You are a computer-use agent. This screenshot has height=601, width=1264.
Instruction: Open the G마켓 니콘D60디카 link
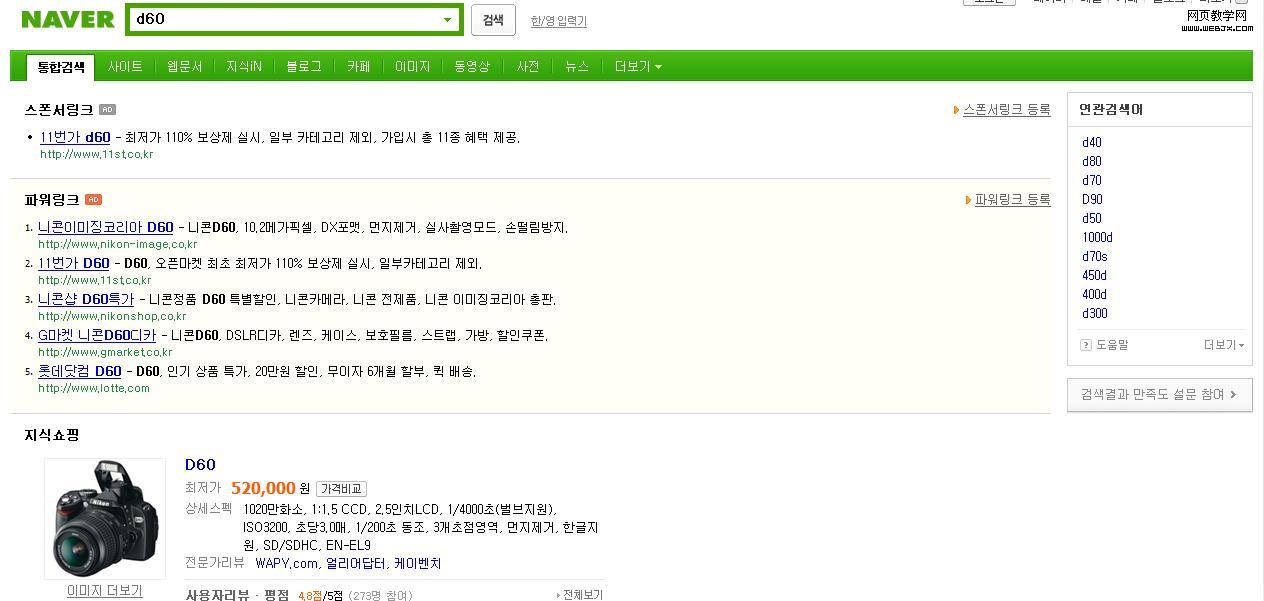point(97,335)
